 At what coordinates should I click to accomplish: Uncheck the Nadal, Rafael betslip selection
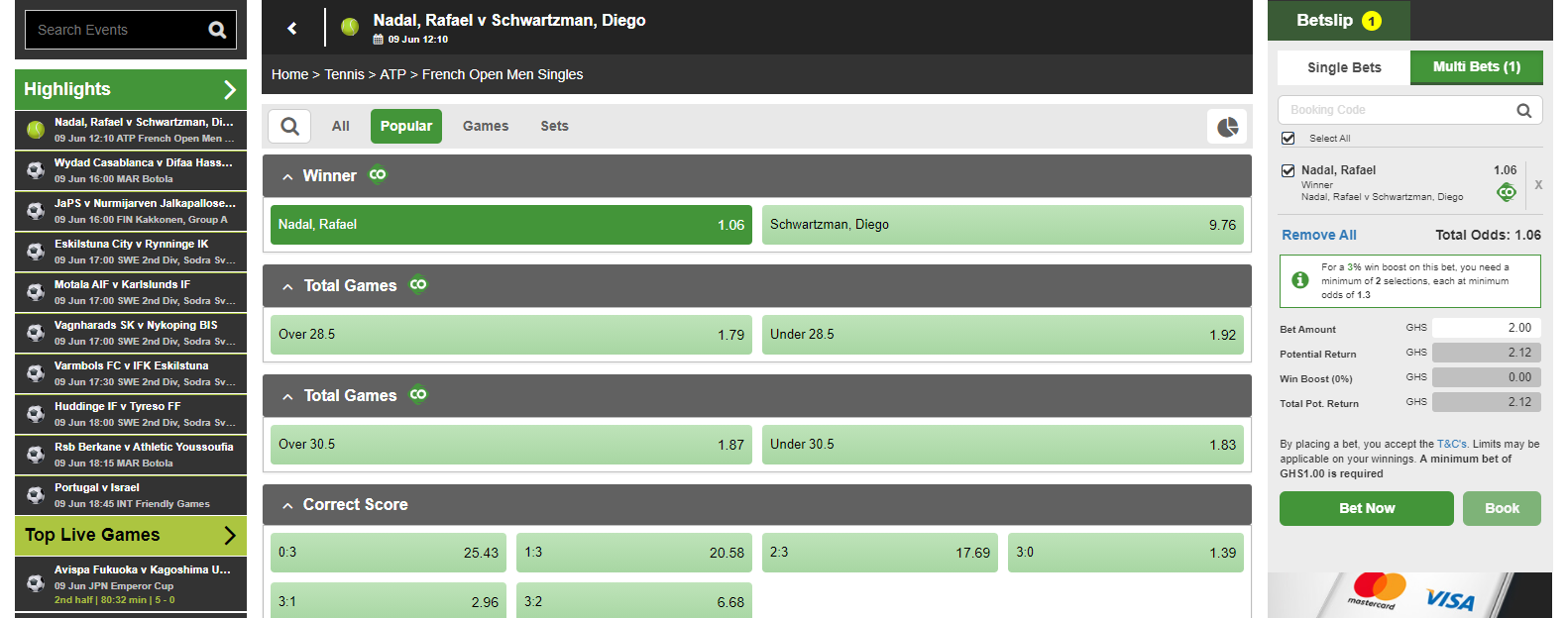pyautogui.click(x=1288, y=170)
